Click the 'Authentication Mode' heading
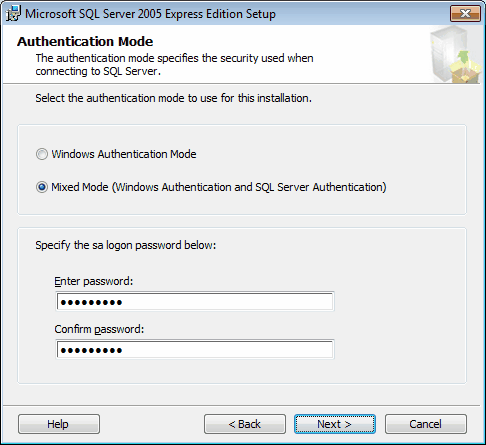Image resolution: width=486 pixels, height=445 pixels. pyautogui.click(x=85, y=41)
